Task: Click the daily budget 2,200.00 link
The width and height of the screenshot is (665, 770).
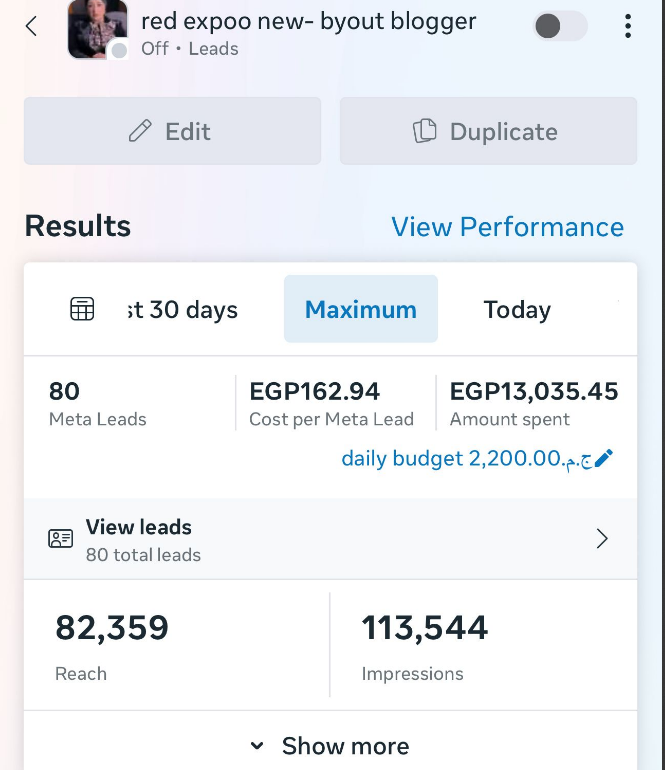Action: (466, 459)
